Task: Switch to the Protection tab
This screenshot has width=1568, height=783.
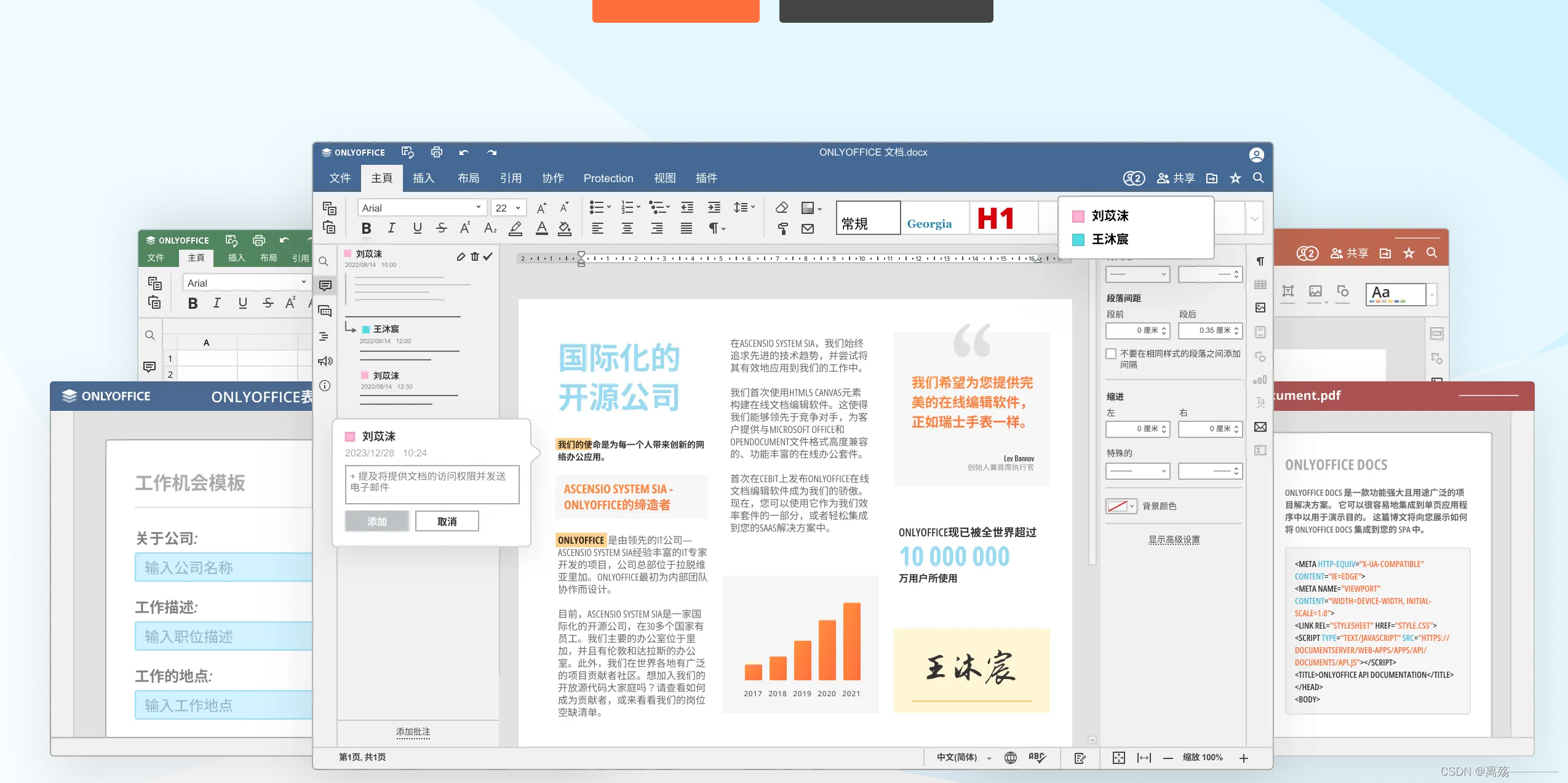Action: click(x=608, y=178)
